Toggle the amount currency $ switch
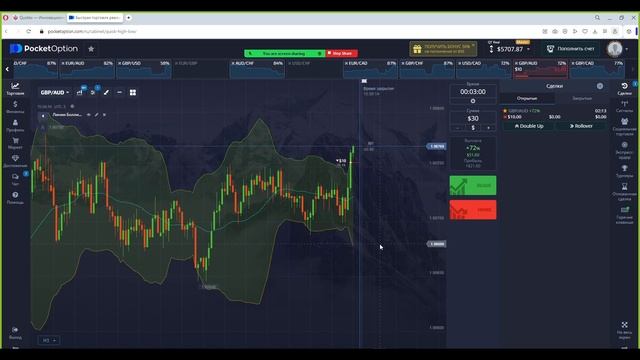Image resolution: width=640 pixels, height=360 pixels. coord(473,128)
